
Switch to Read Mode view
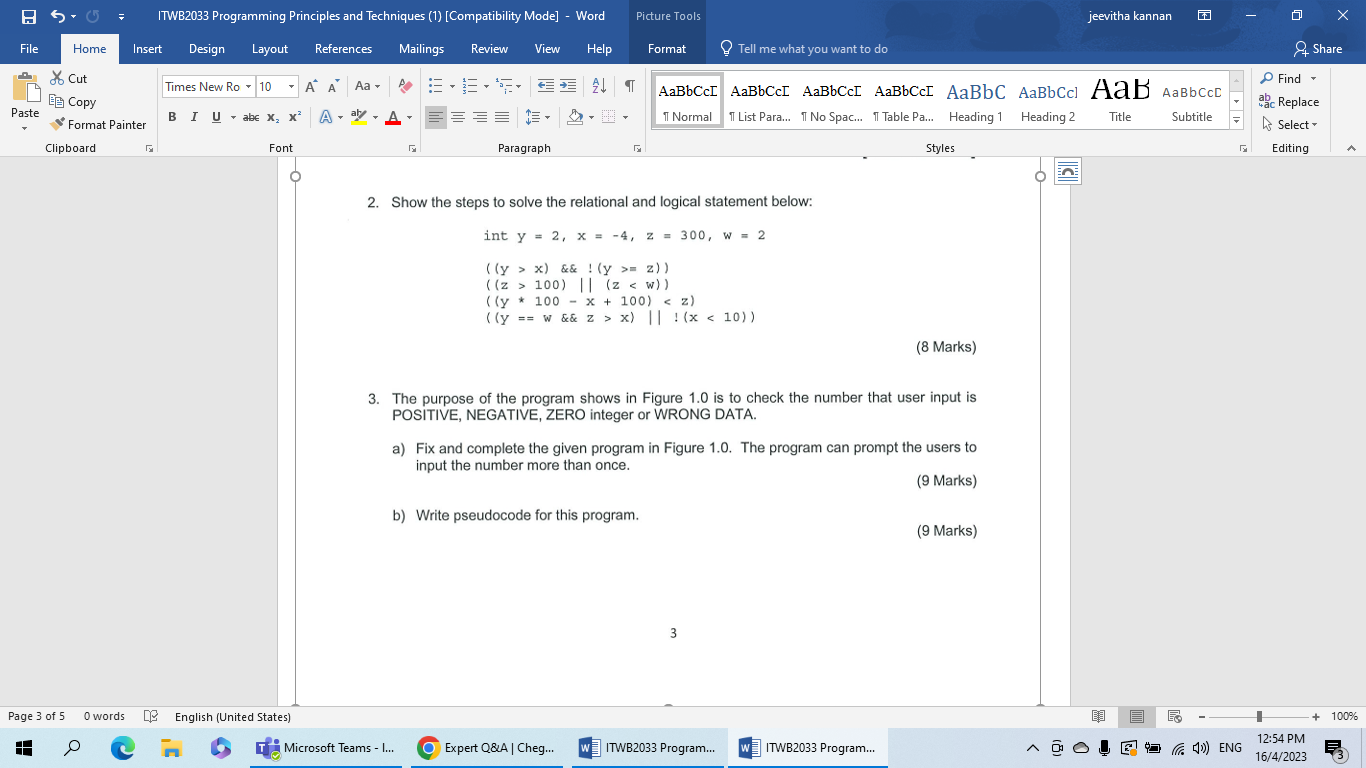(x=1098, y=716)
